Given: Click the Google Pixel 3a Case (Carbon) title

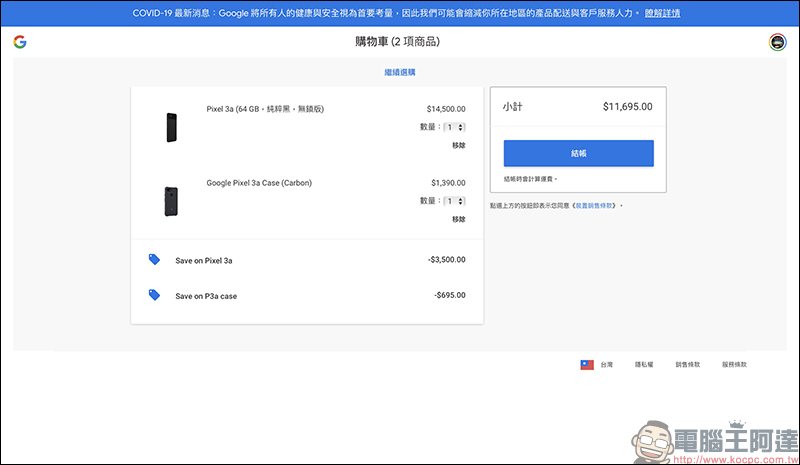Looking at the screenshot, I should (259, 183).
